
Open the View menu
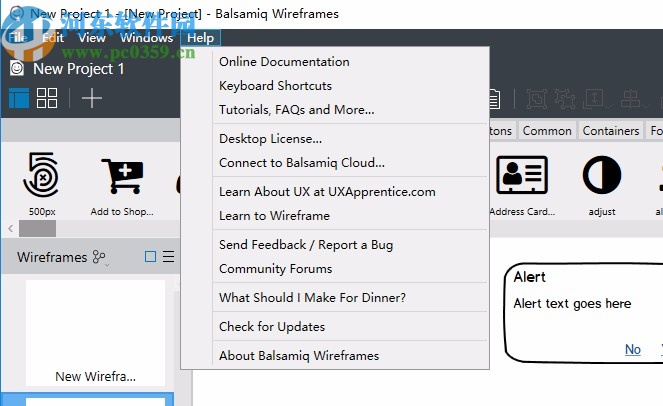click(92, 38)
